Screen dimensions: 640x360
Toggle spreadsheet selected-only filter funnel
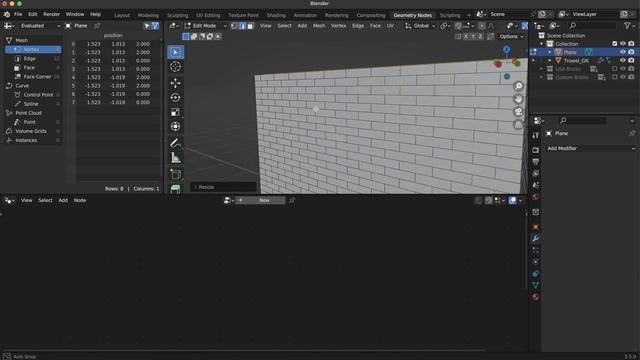point(156,26)
